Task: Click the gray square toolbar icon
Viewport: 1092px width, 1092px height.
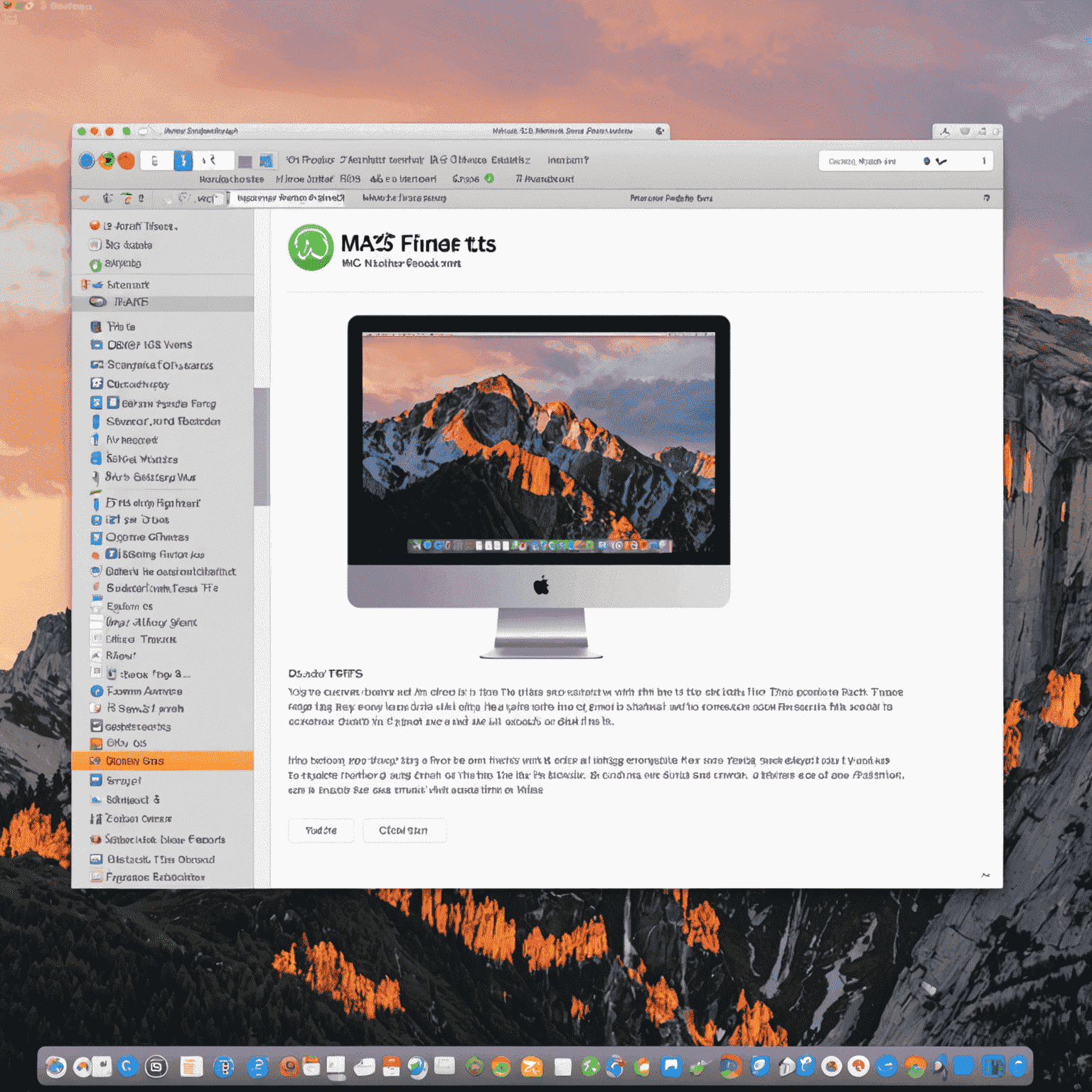Action: [245, 161]
